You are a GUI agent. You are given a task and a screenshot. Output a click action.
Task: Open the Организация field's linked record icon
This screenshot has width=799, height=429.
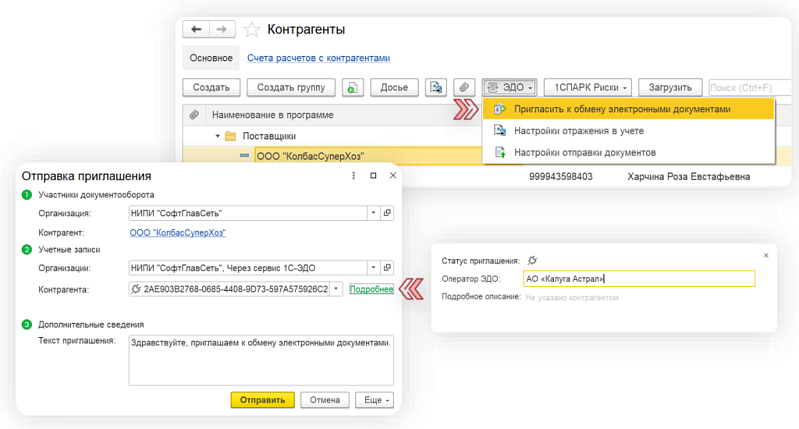click(387, 213)
